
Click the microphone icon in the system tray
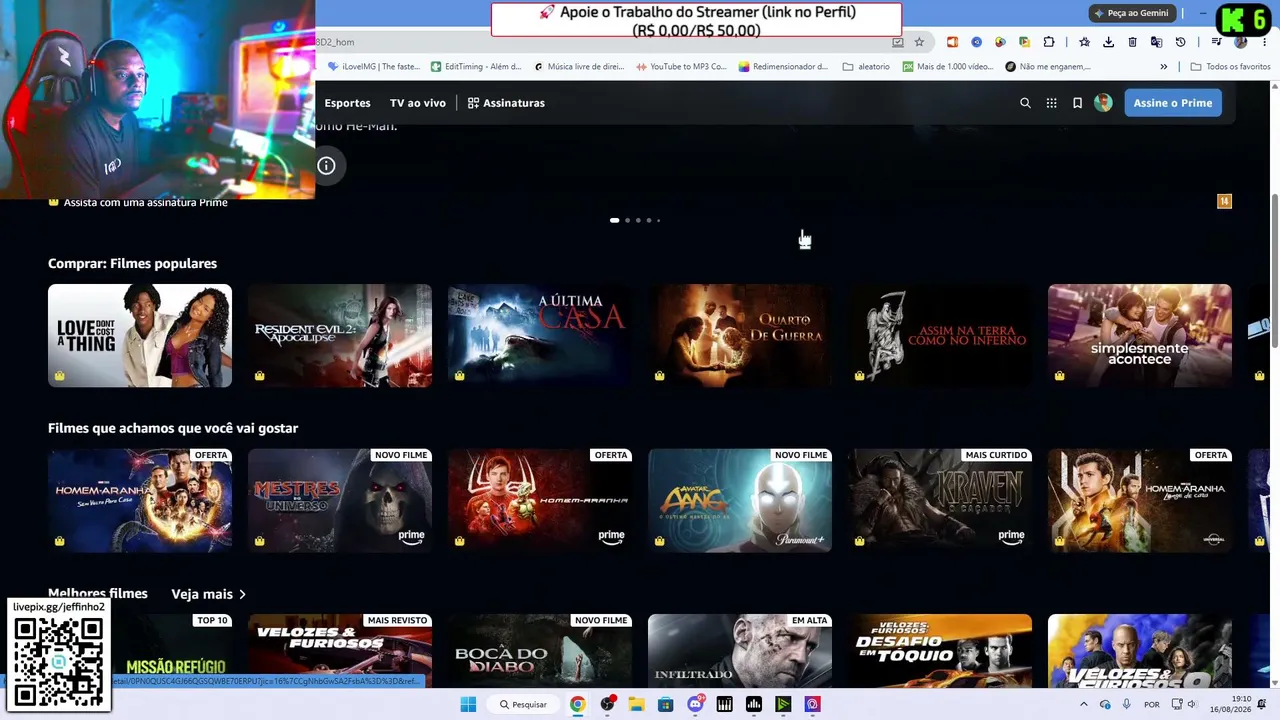point(1126,704)
